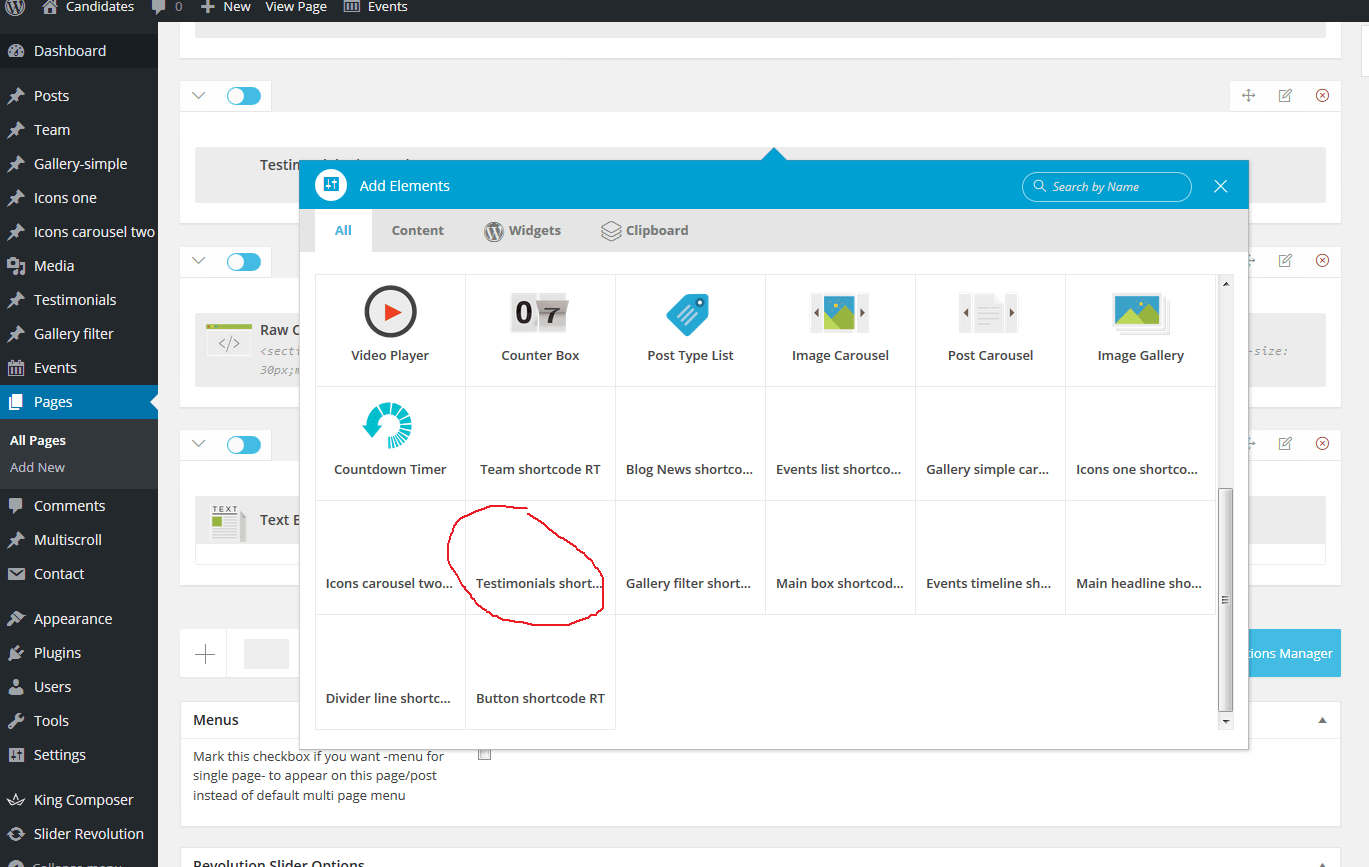
Task: Switch to the Widgets tab
Action: point(522,231)
